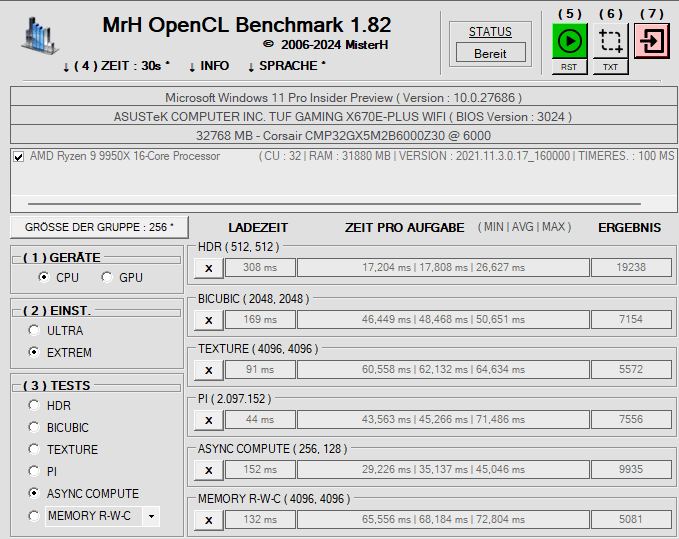Clear the HDR result with its X button
Image resolution: width=679 pixels, height=539 pixels.
[x=209, y=268]
